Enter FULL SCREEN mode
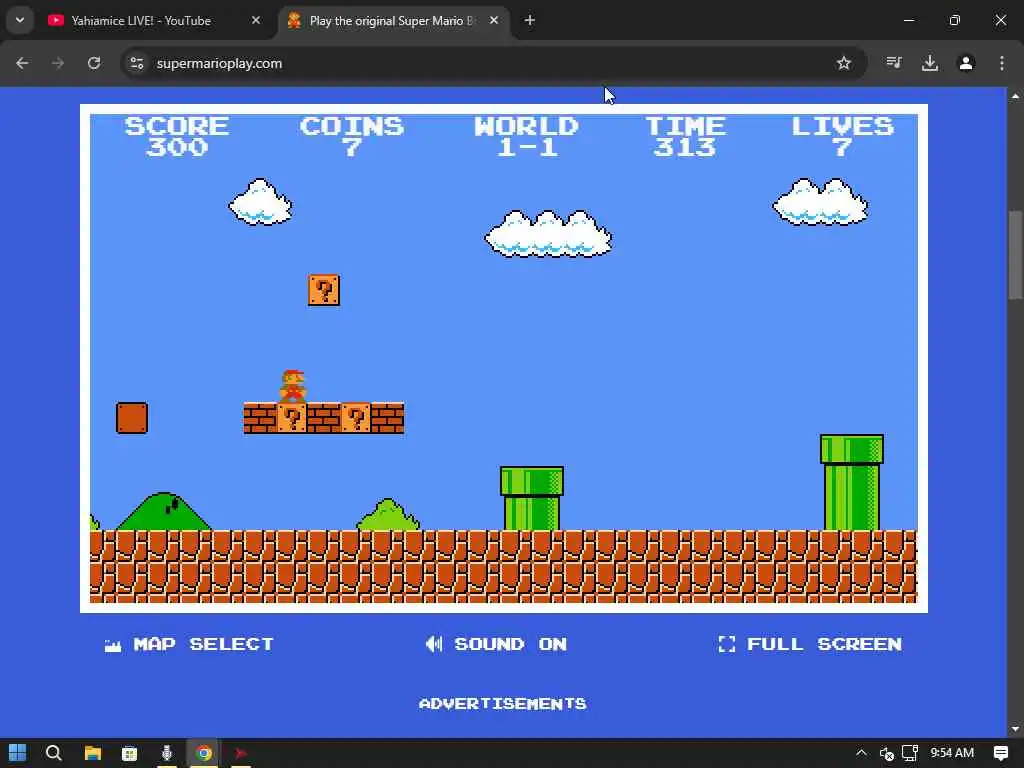Viewport: 1024px width, 768px height. point(810,644)
